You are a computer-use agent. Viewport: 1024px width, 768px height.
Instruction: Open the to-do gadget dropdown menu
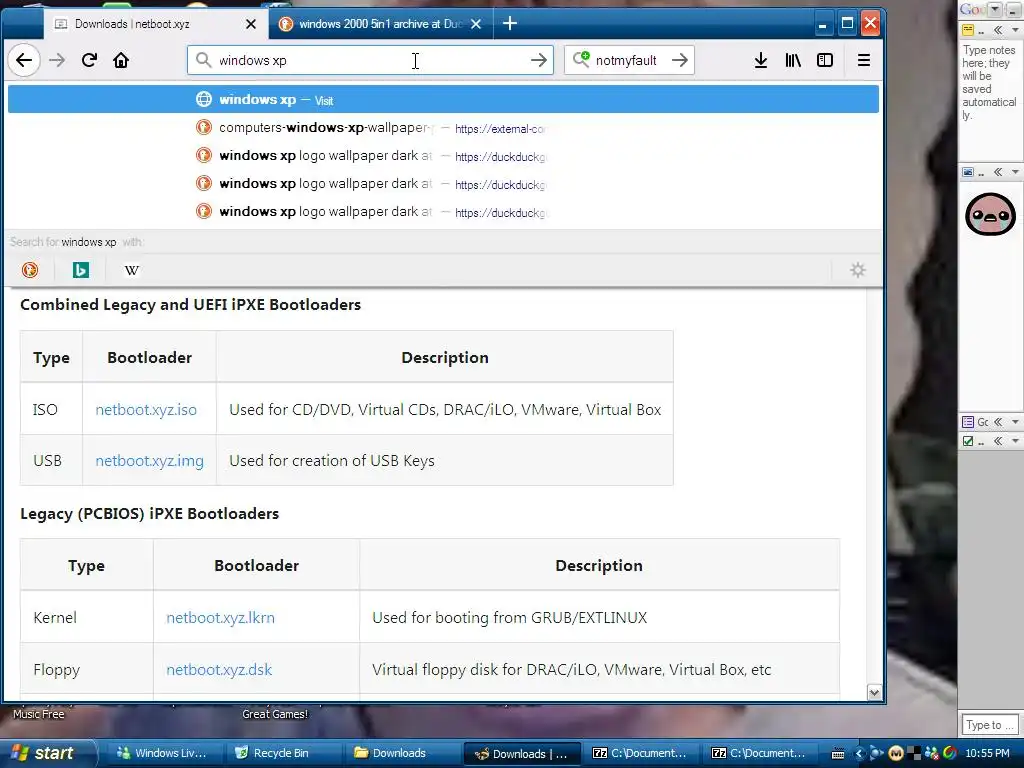click(1015, 441)
